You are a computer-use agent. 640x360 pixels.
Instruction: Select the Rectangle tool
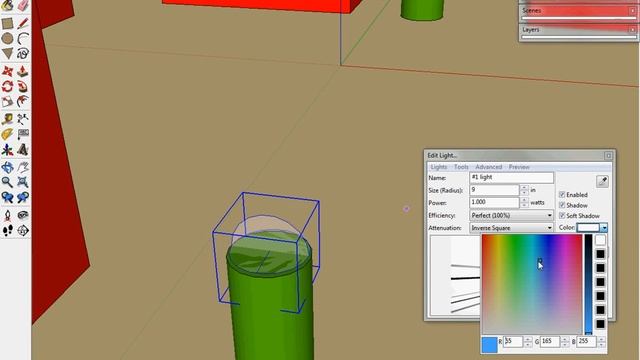click(x=7, y=23)
